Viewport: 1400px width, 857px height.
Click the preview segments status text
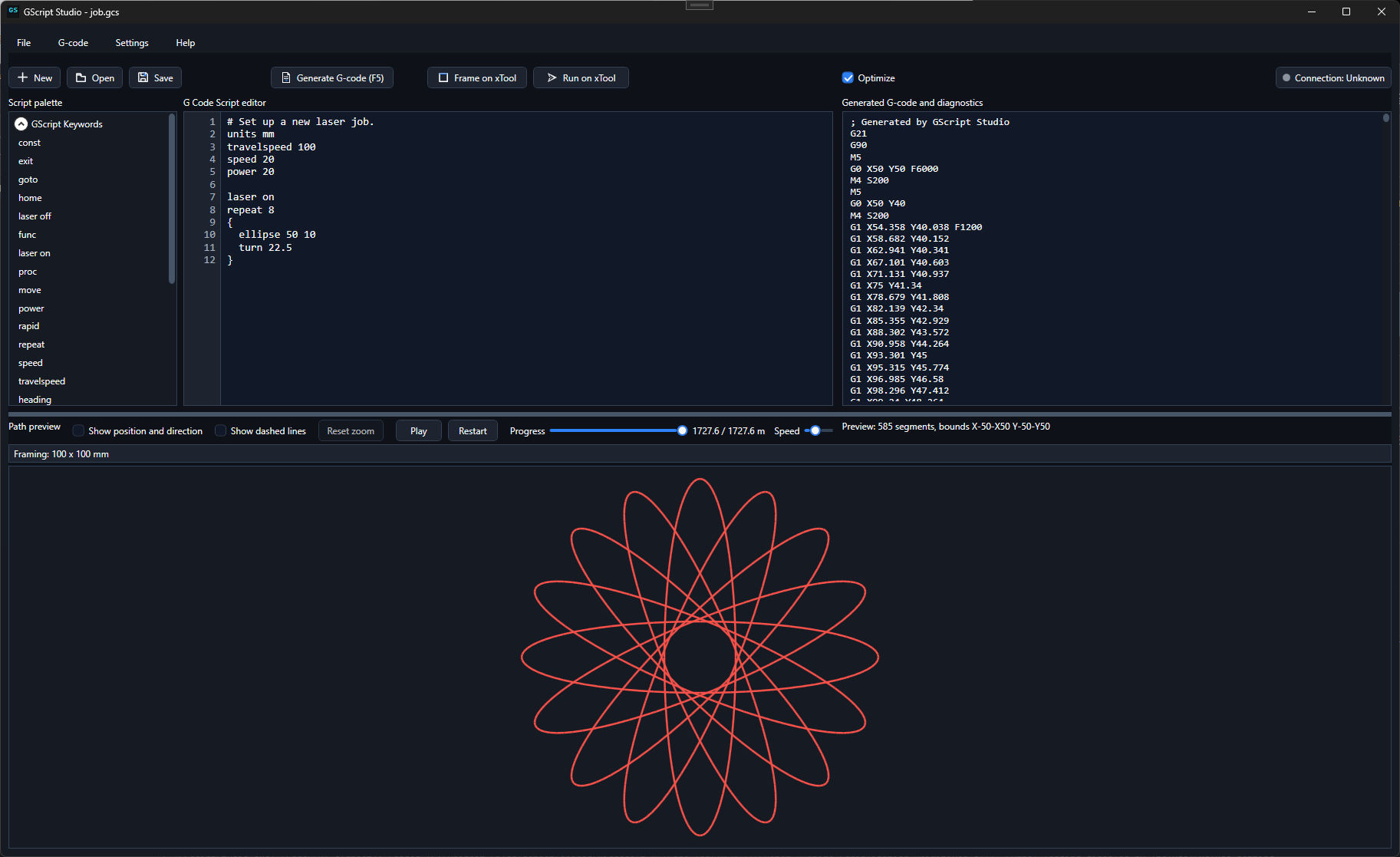[x=946, y=427]
